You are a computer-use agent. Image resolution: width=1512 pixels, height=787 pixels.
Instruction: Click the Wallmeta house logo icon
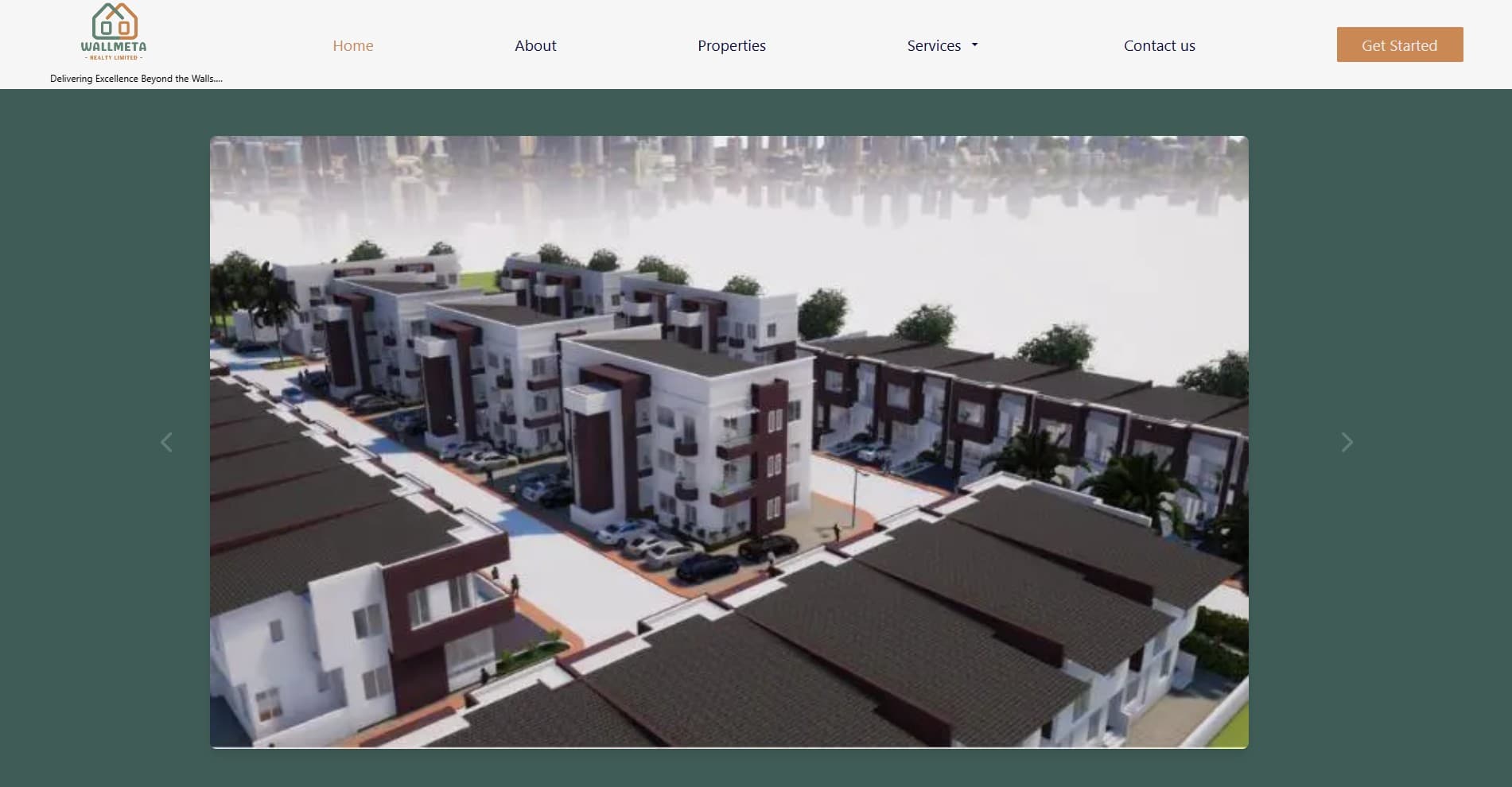115,21
